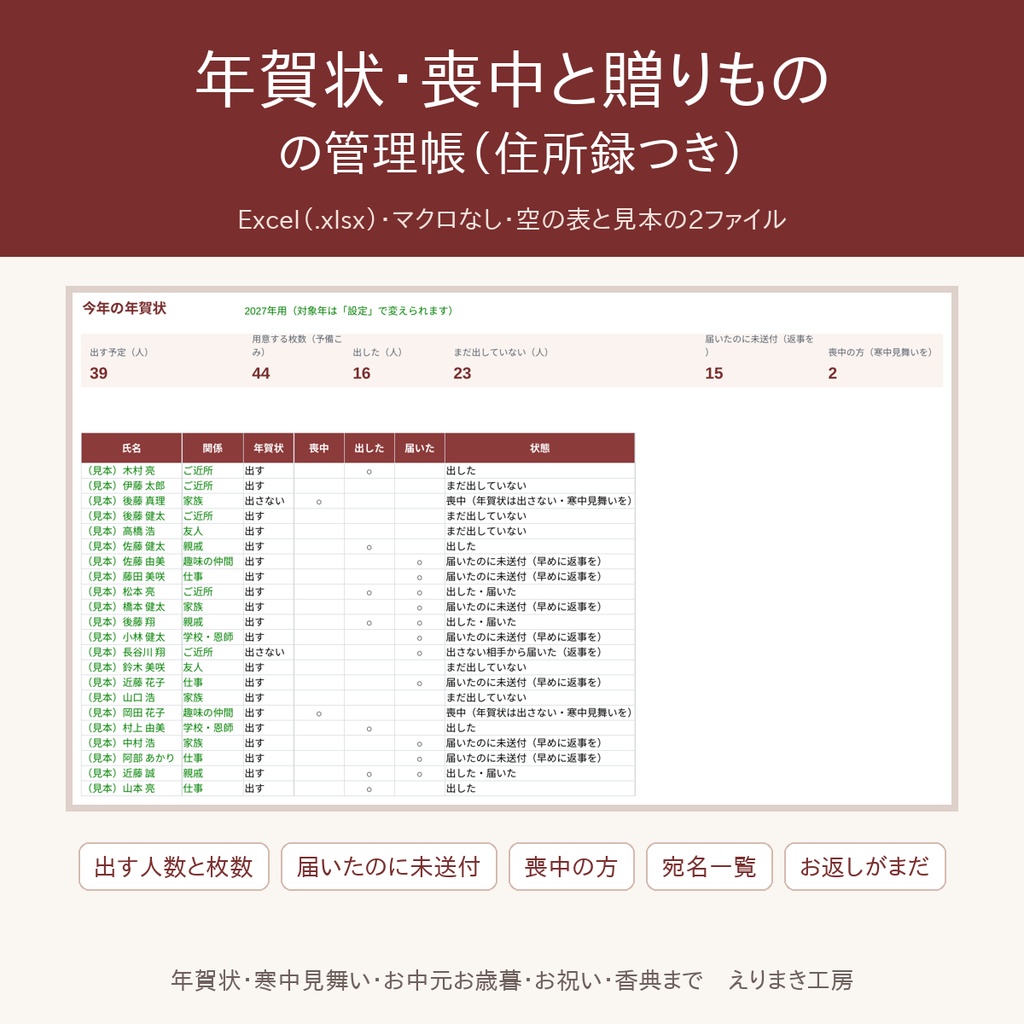Viewport: 1024px width, 1024px height.
Task: Click 親戚 relation in 近藤 誠 row
Action: tap(193, 773)
